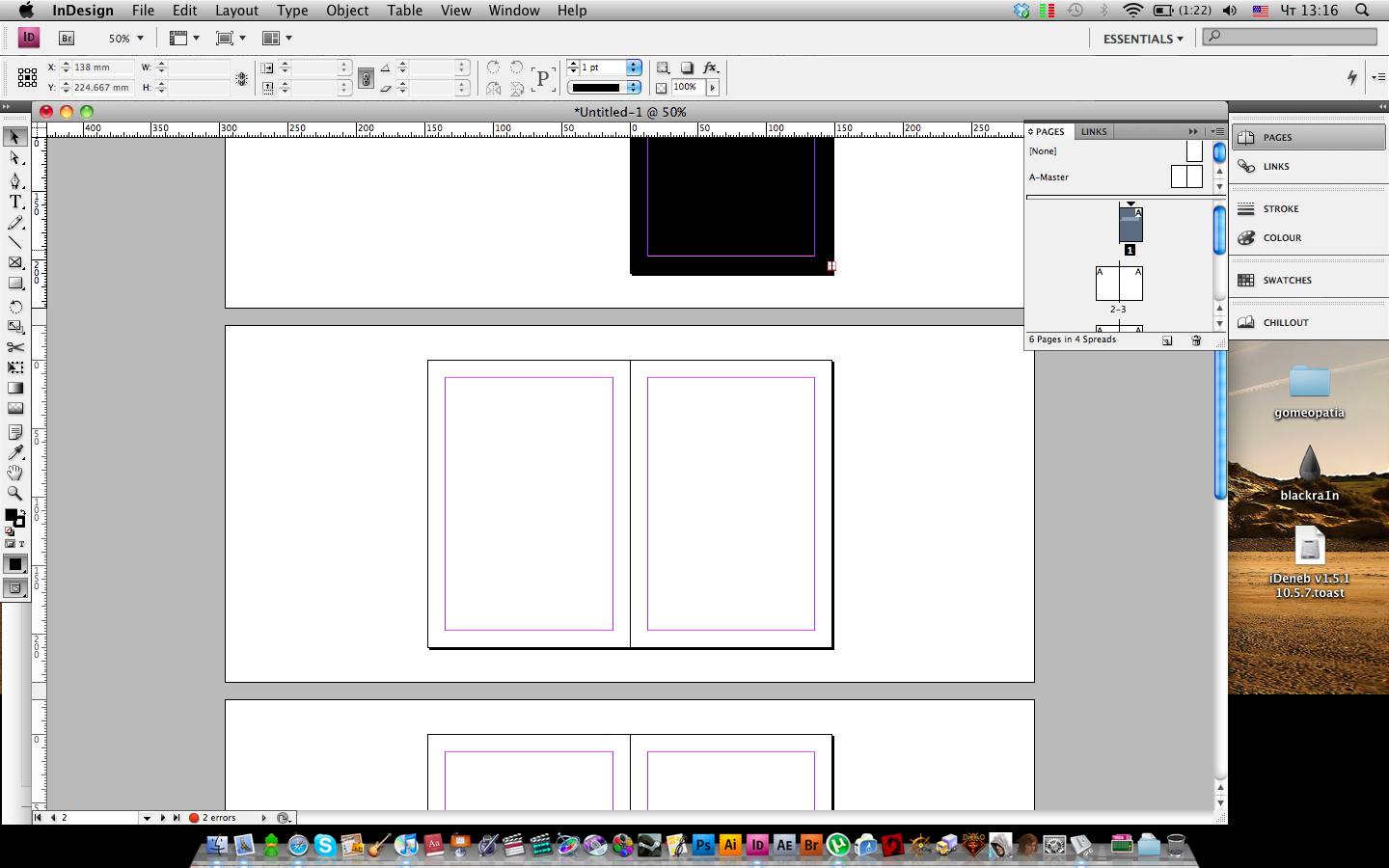Select the Rotate tool
This screenshot has width=1389, height=868.
point(14,307)
